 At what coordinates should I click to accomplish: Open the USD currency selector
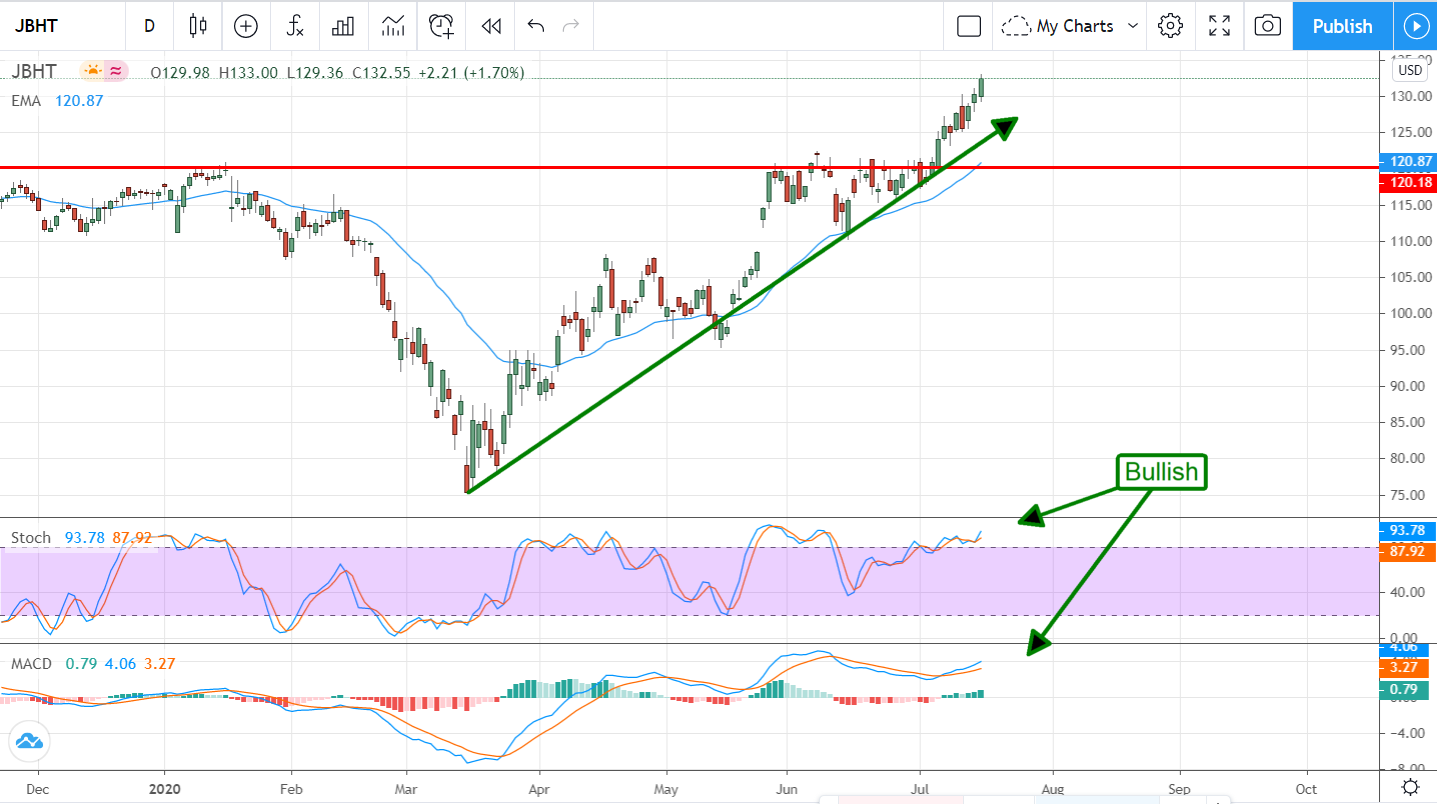click(1410, 70)
